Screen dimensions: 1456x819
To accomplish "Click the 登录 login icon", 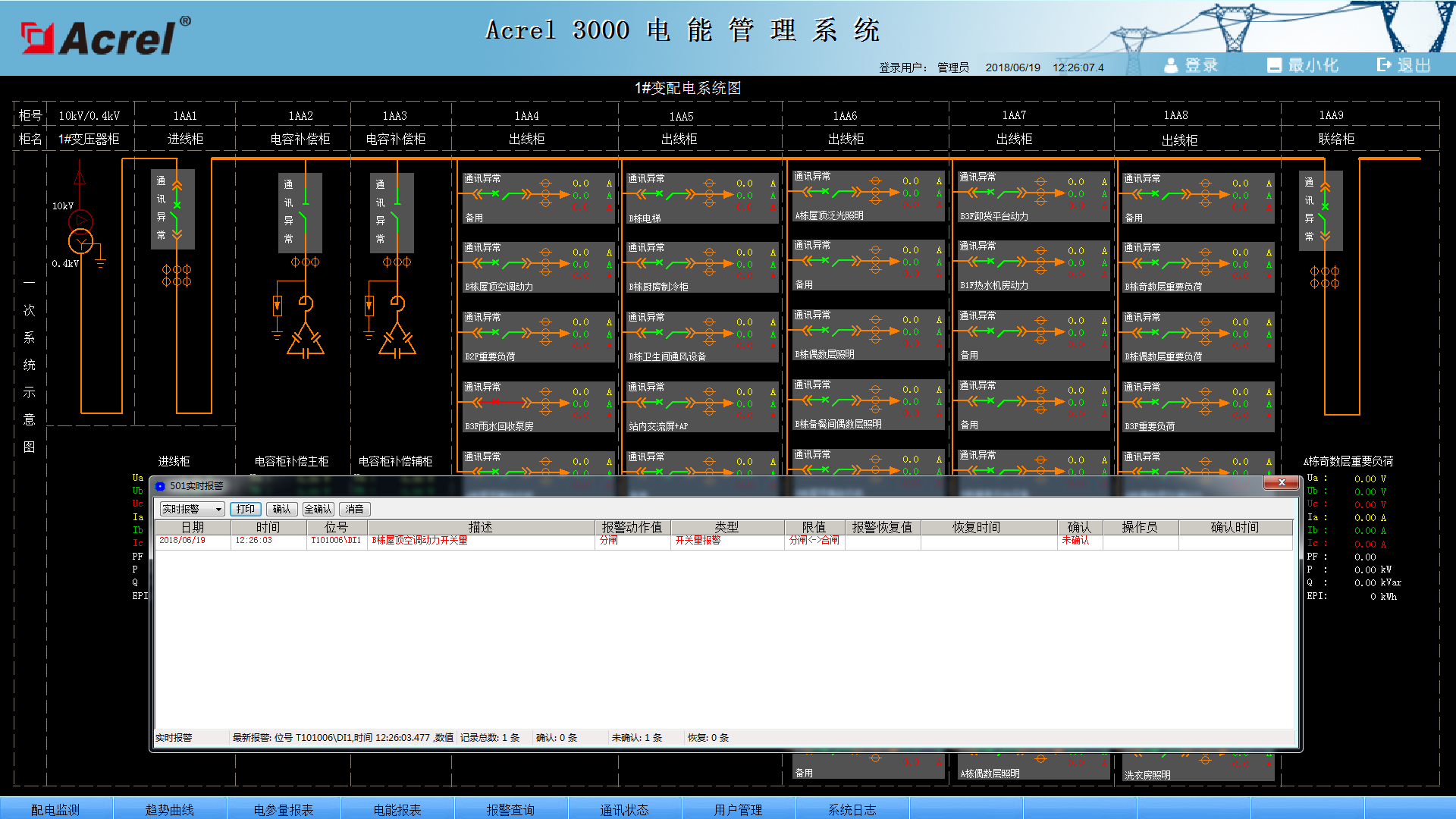I will click(x=1171, y=66).
